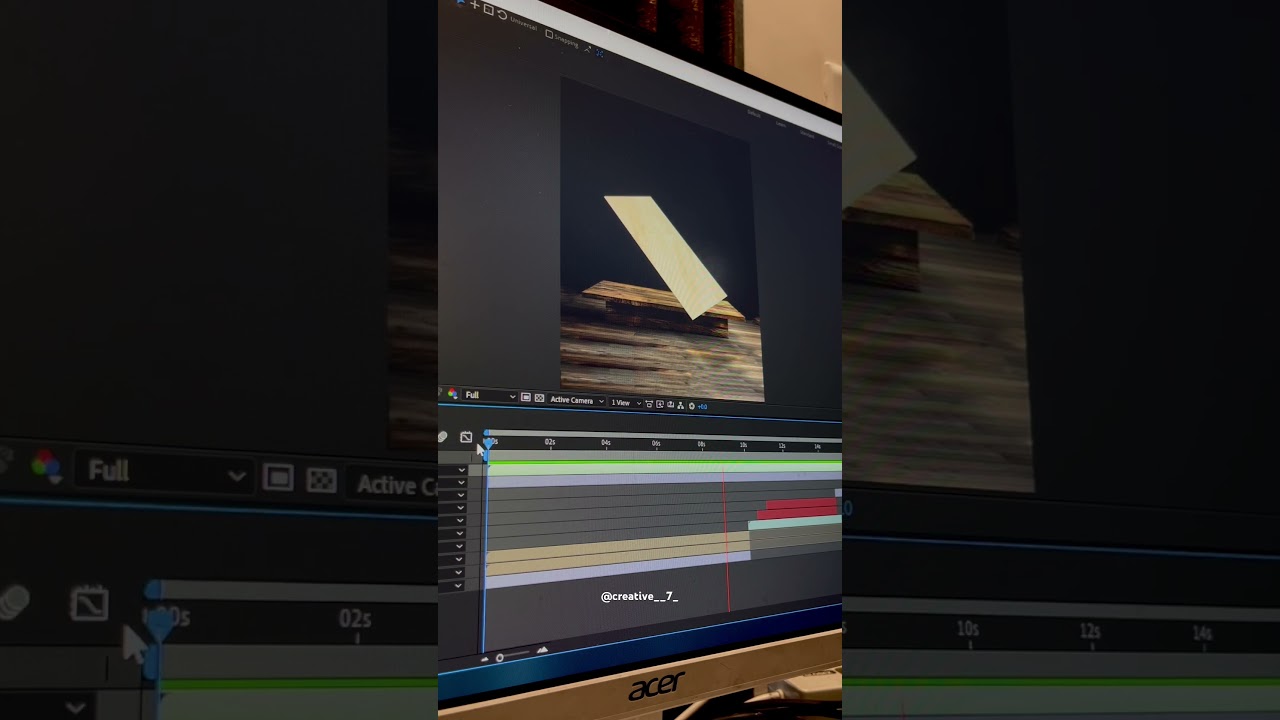Click the timeline zoom out mountain icon
1280x720 pixels.
(x=485, y=659)
